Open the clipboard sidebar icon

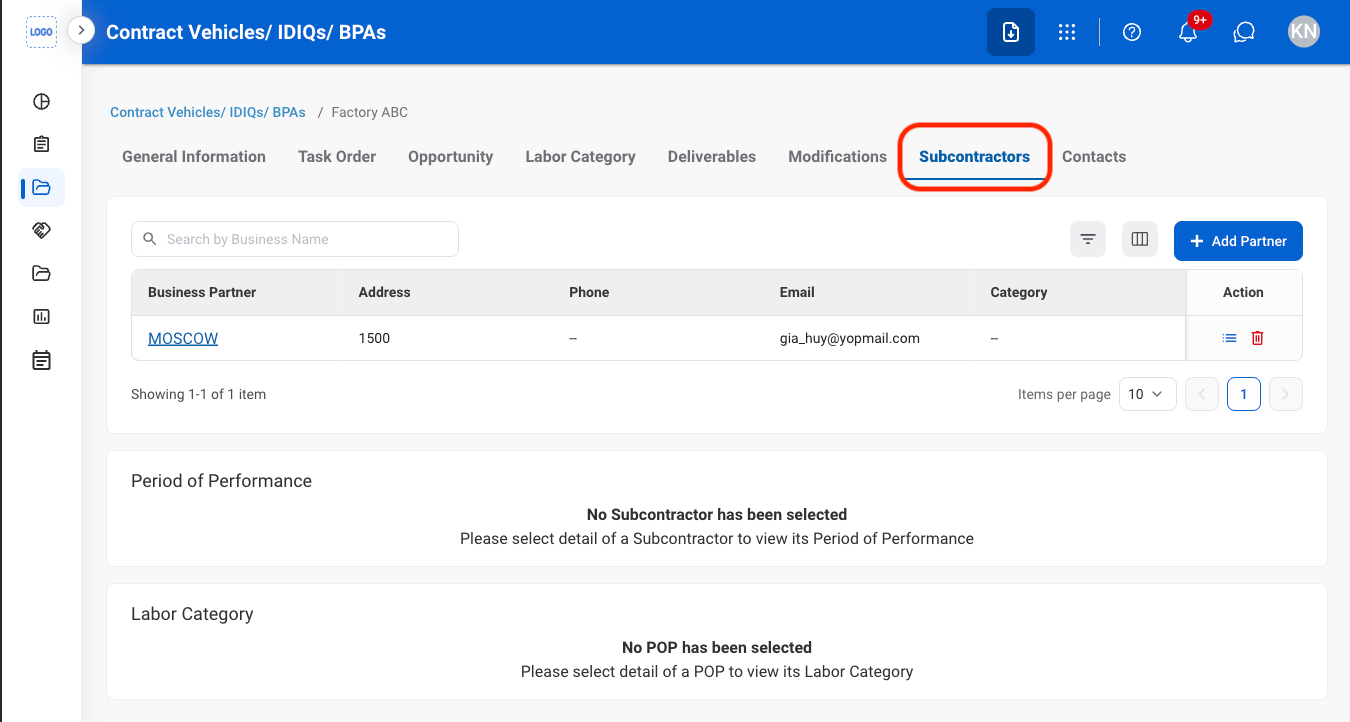click(x=41, y=144)
